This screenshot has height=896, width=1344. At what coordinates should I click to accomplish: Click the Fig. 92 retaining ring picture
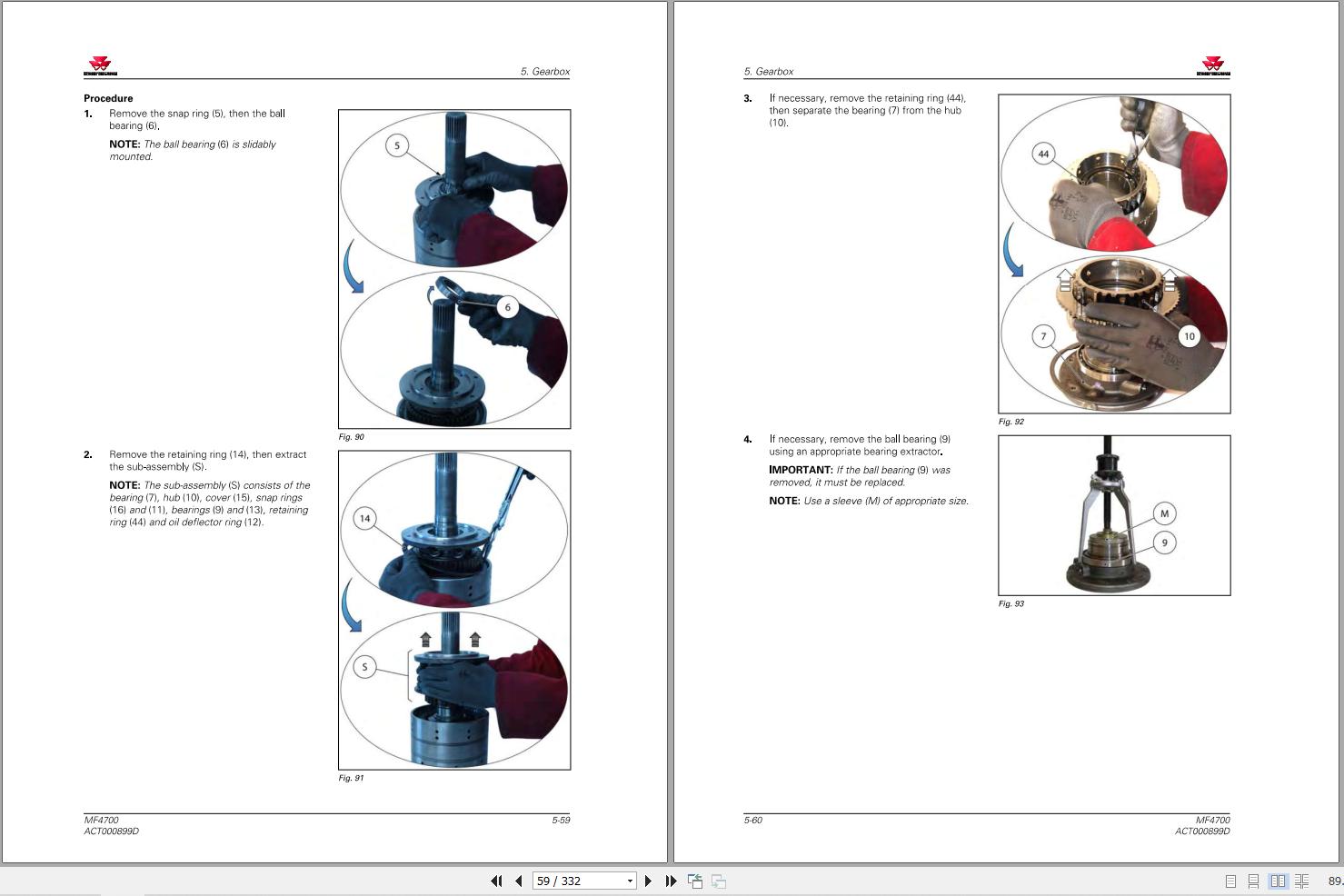point(1114,254)
